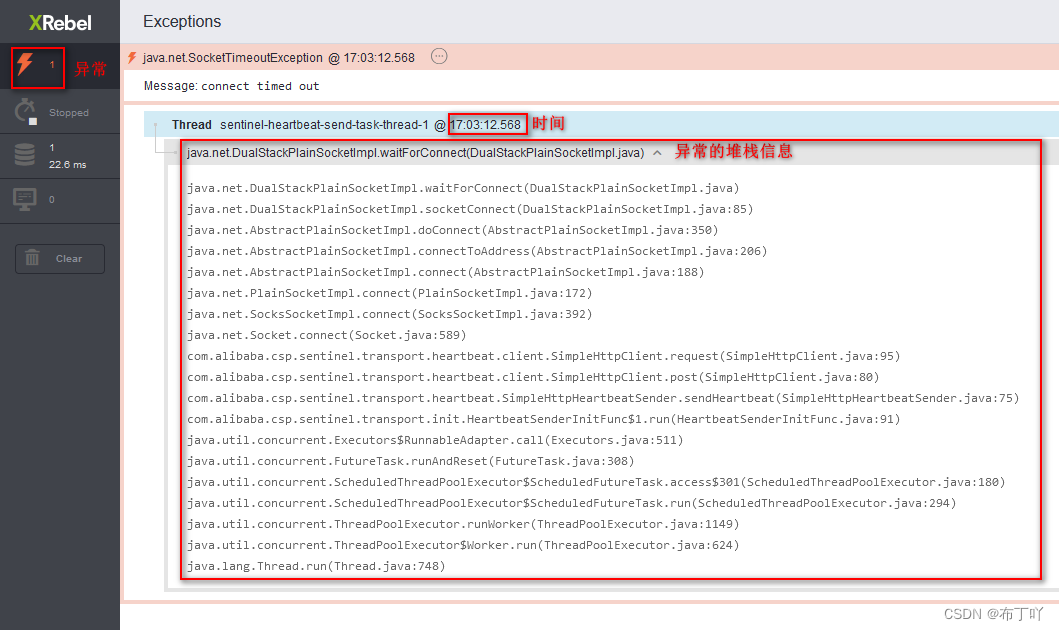Viewport: 1059px width, 630px height.
Task: Click the Clear button
Action: (60, 259)
